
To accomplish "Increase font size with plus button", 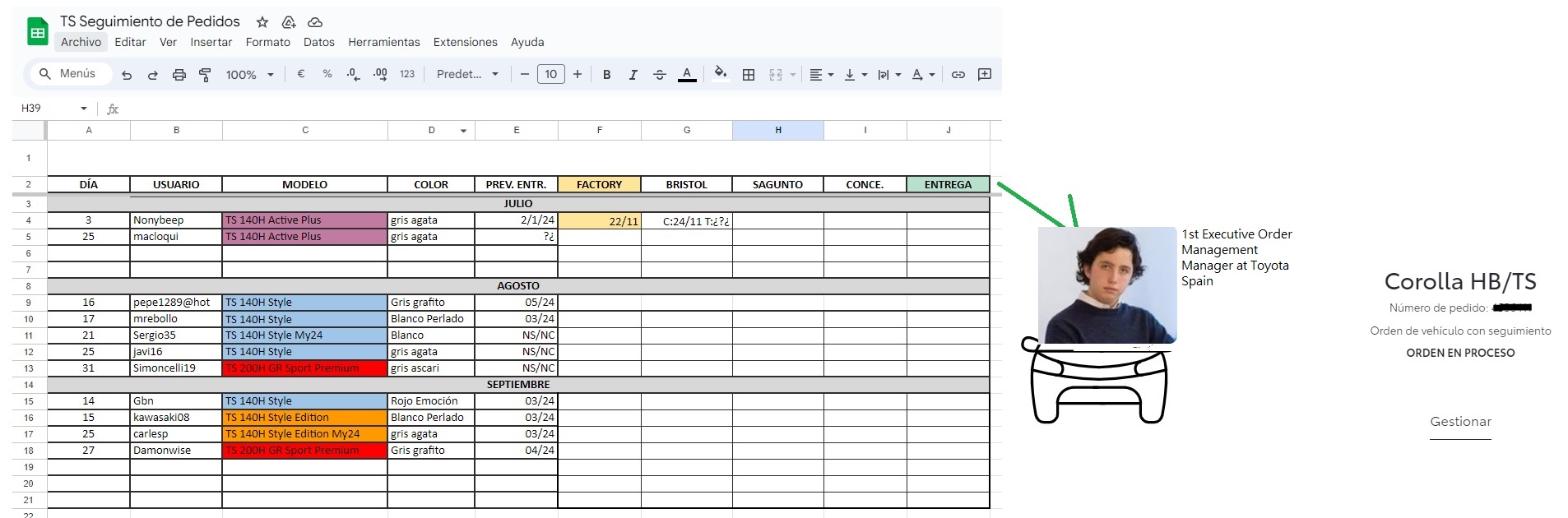I will pyautogui.click(x=578, y=74).
